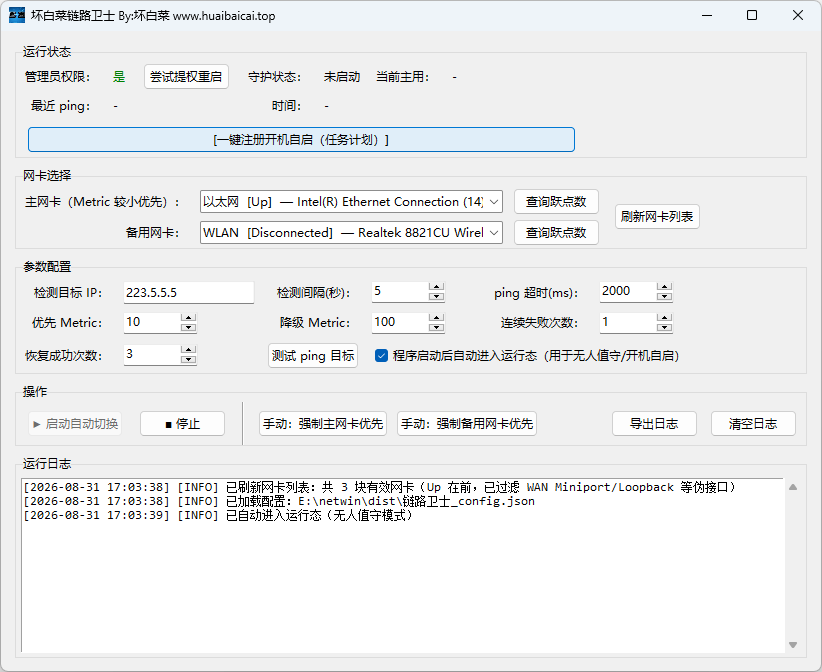822x672 pixels.
Task: Click the 测试 ping 目标 button
Action: pos(313,356)
